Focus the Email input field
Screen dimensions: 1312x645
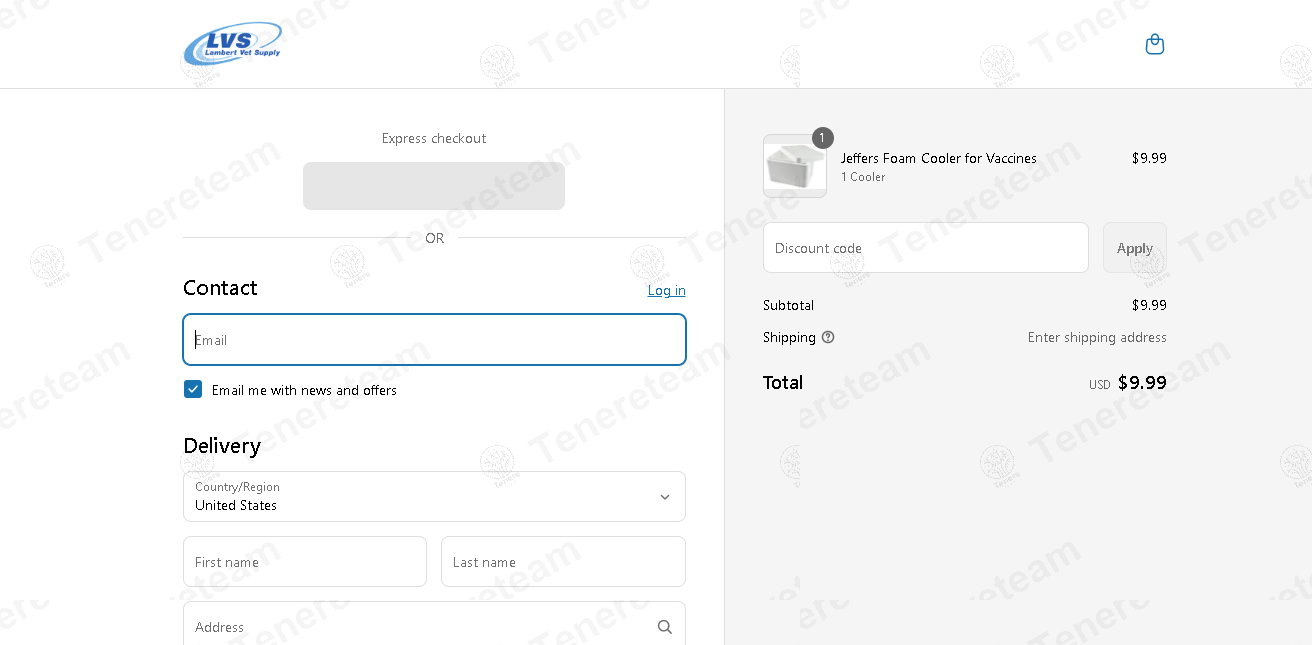tap(434, 340)
